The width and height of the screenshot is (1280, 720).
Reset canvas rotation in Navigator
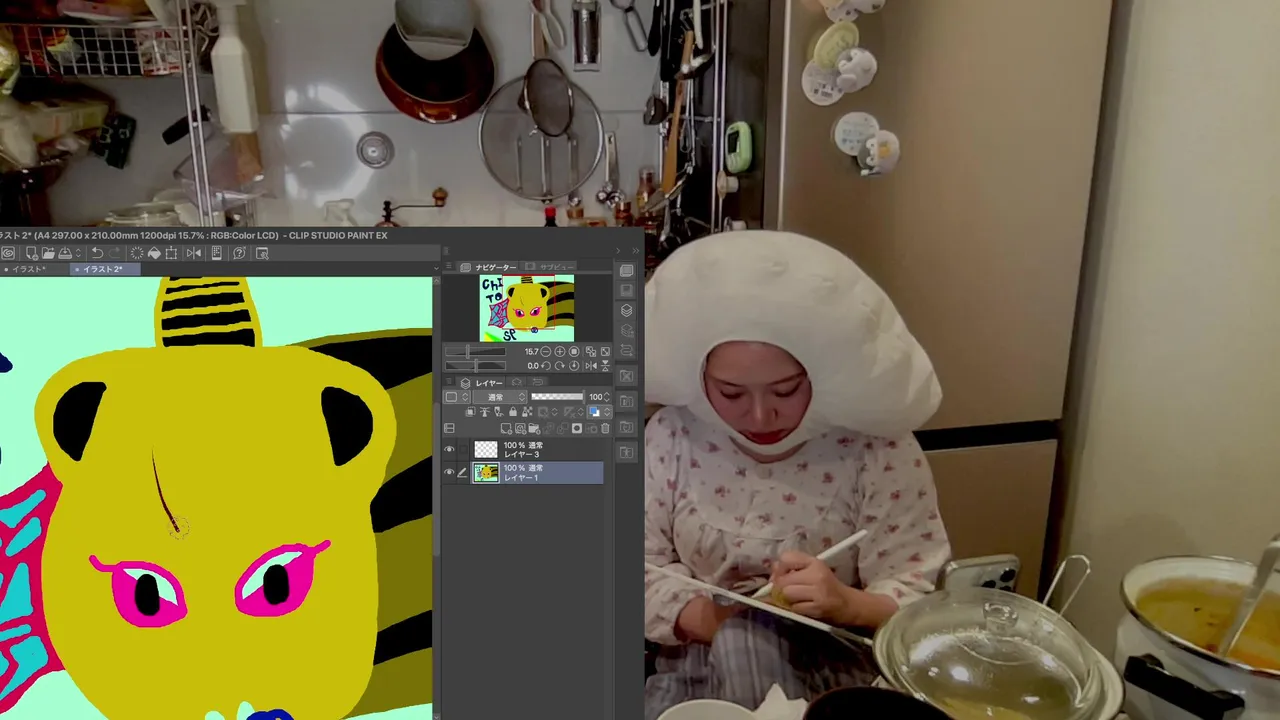click(574, 366)
